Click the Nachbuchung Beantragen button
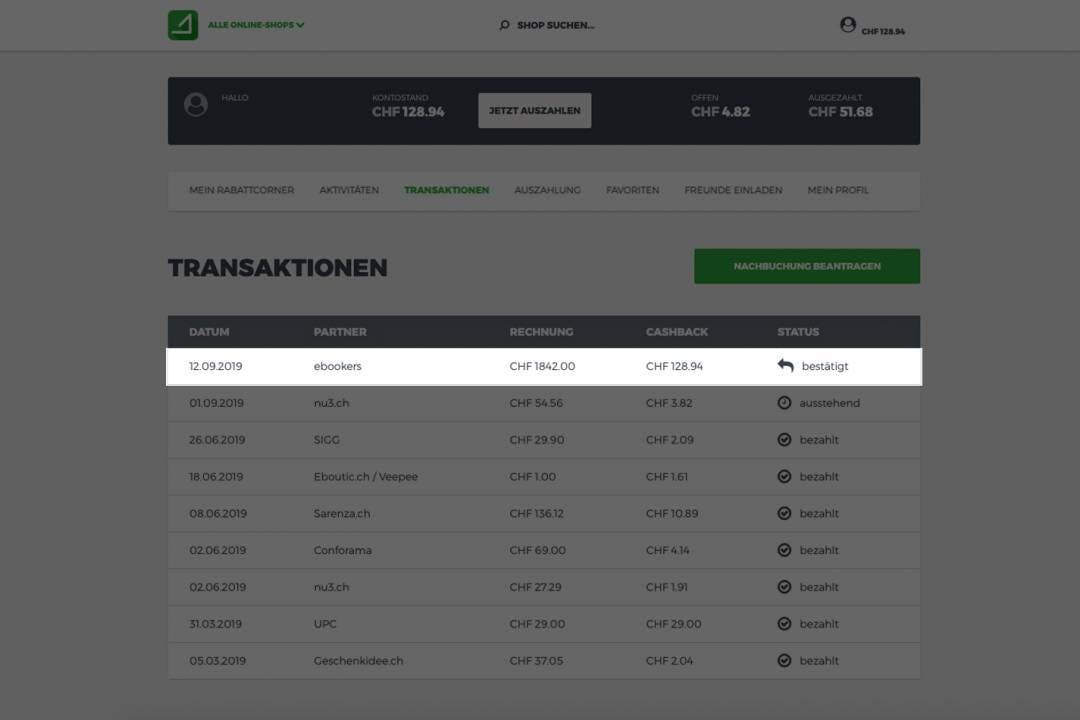1080x720 pixels. [807, 266]
